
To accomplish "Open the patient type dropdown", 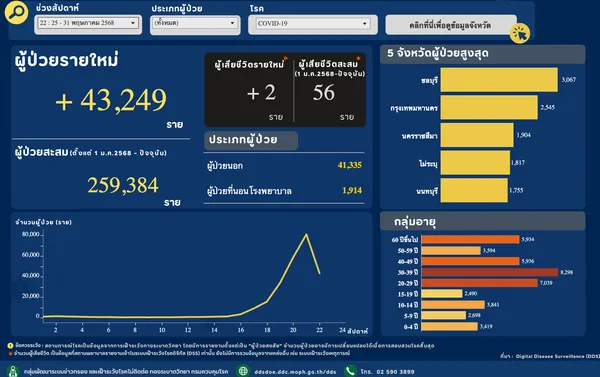I will click(195, 23).
